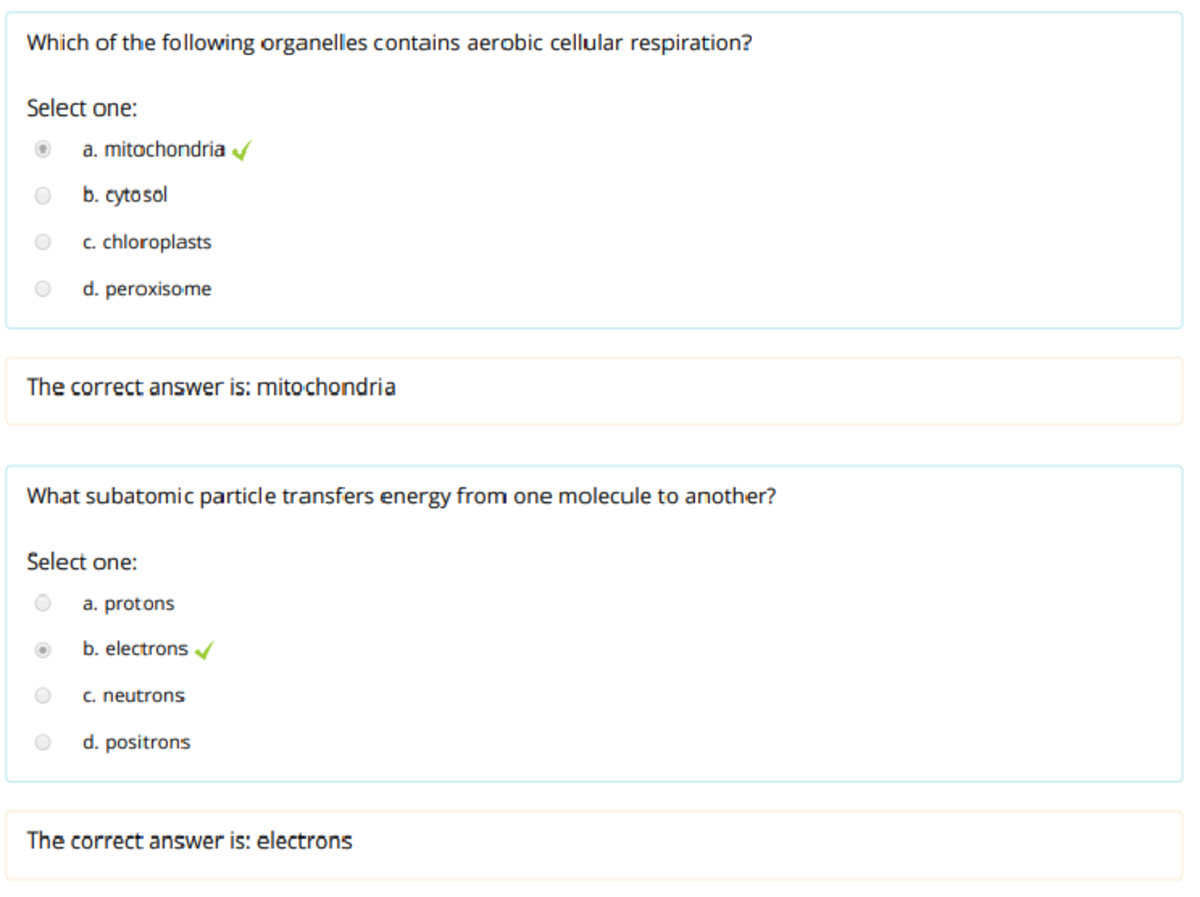
Task: Click the aerobic cellular respiration question text
Action: 390,42
